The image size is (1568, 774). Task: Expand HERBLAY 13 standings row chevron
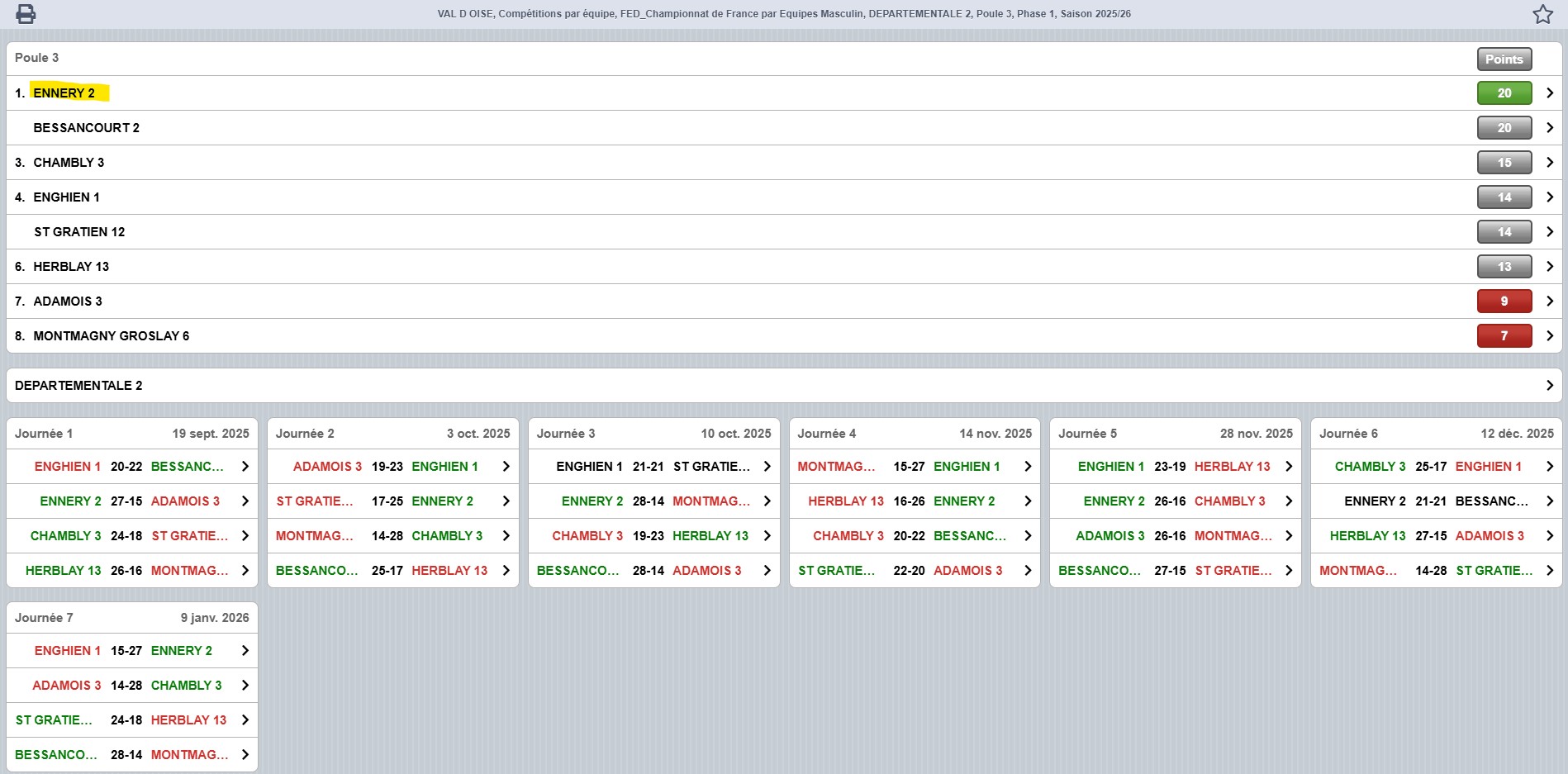(1549, 267)
